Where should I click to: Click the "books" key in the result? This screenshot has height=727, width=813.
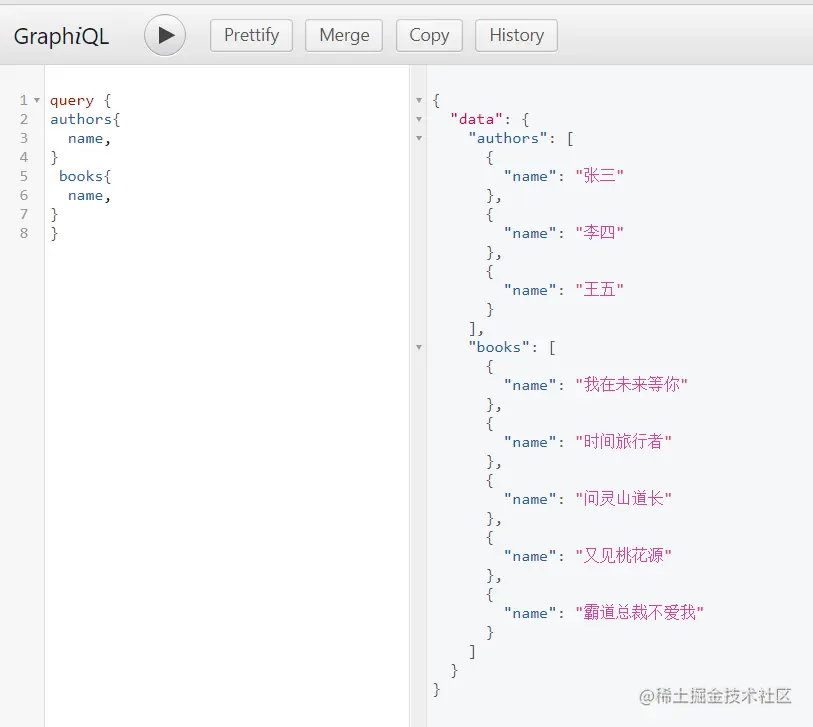499,347
